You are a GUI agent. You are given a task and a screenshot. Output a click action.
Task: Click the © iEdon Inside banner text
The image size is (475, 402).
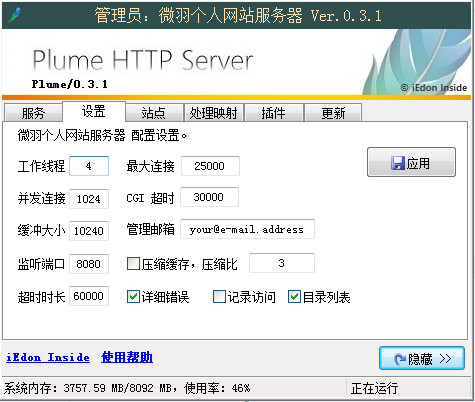[x=434, y=88]
